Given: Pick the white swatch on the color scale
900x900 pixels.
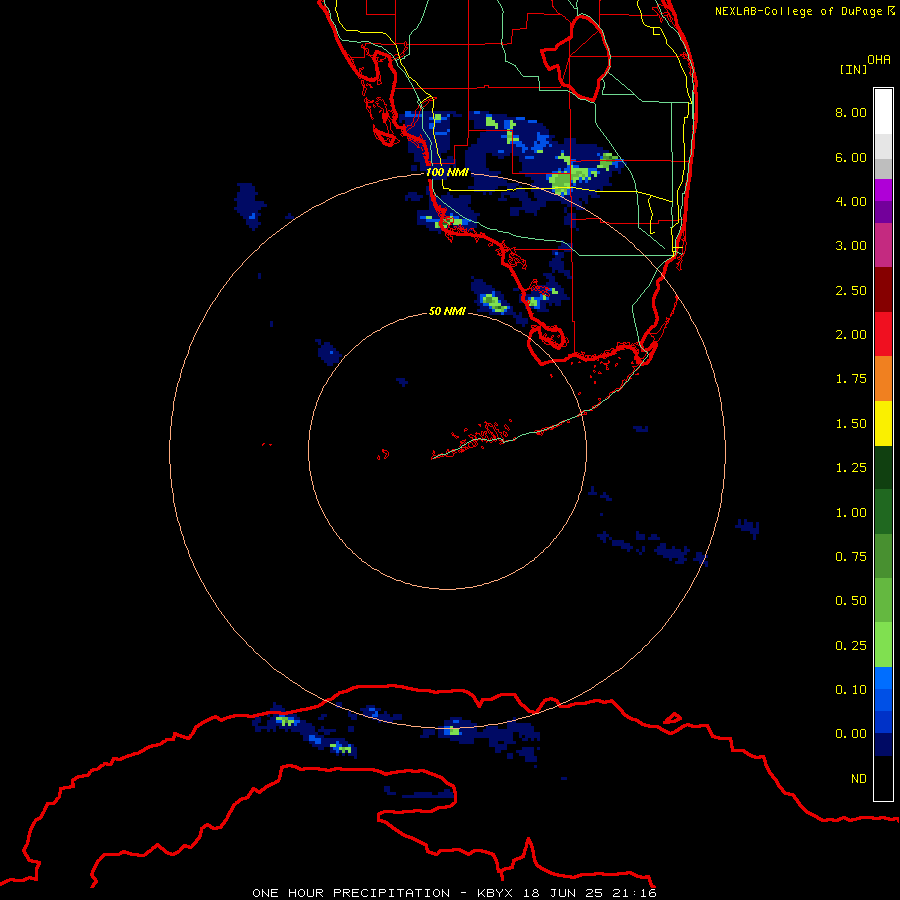Looking at the screenshot, I should coord(883,111).
